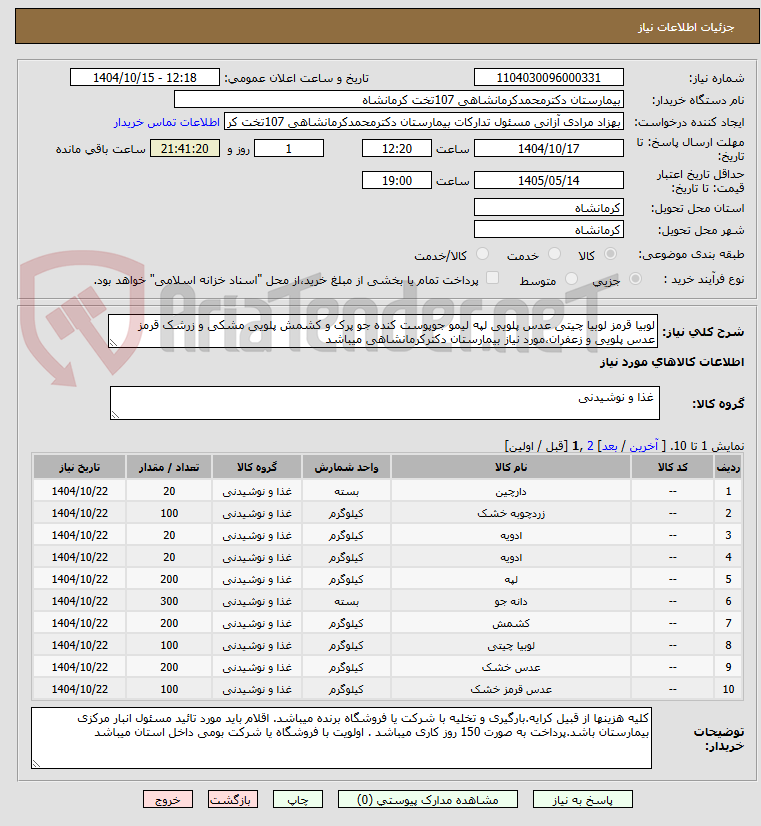Click the تعداد / مقدار column header
The width and height of the screenshot is (761, 826).
(169, 467)
